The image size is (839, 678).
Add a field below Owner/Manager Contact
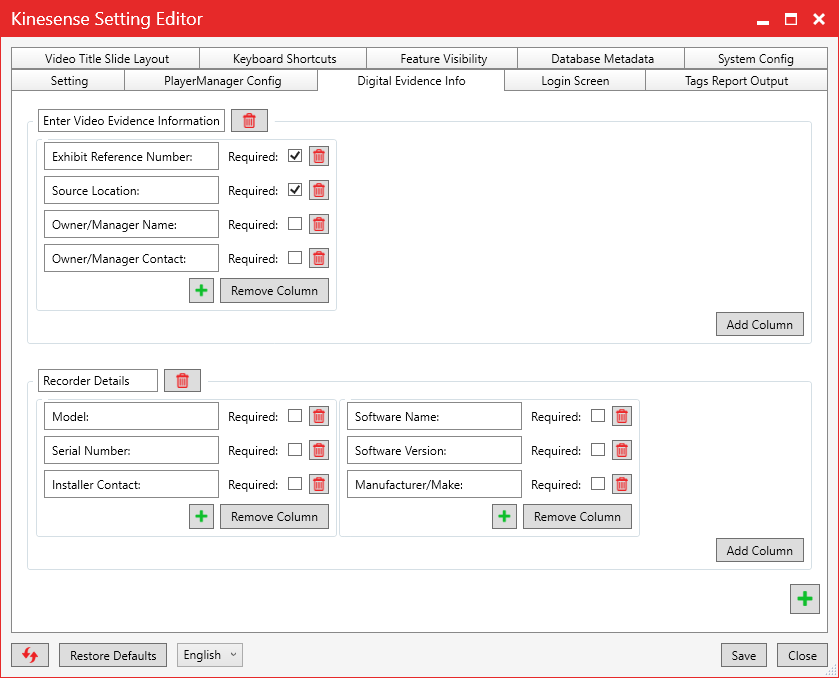click(x=201, y=291)
